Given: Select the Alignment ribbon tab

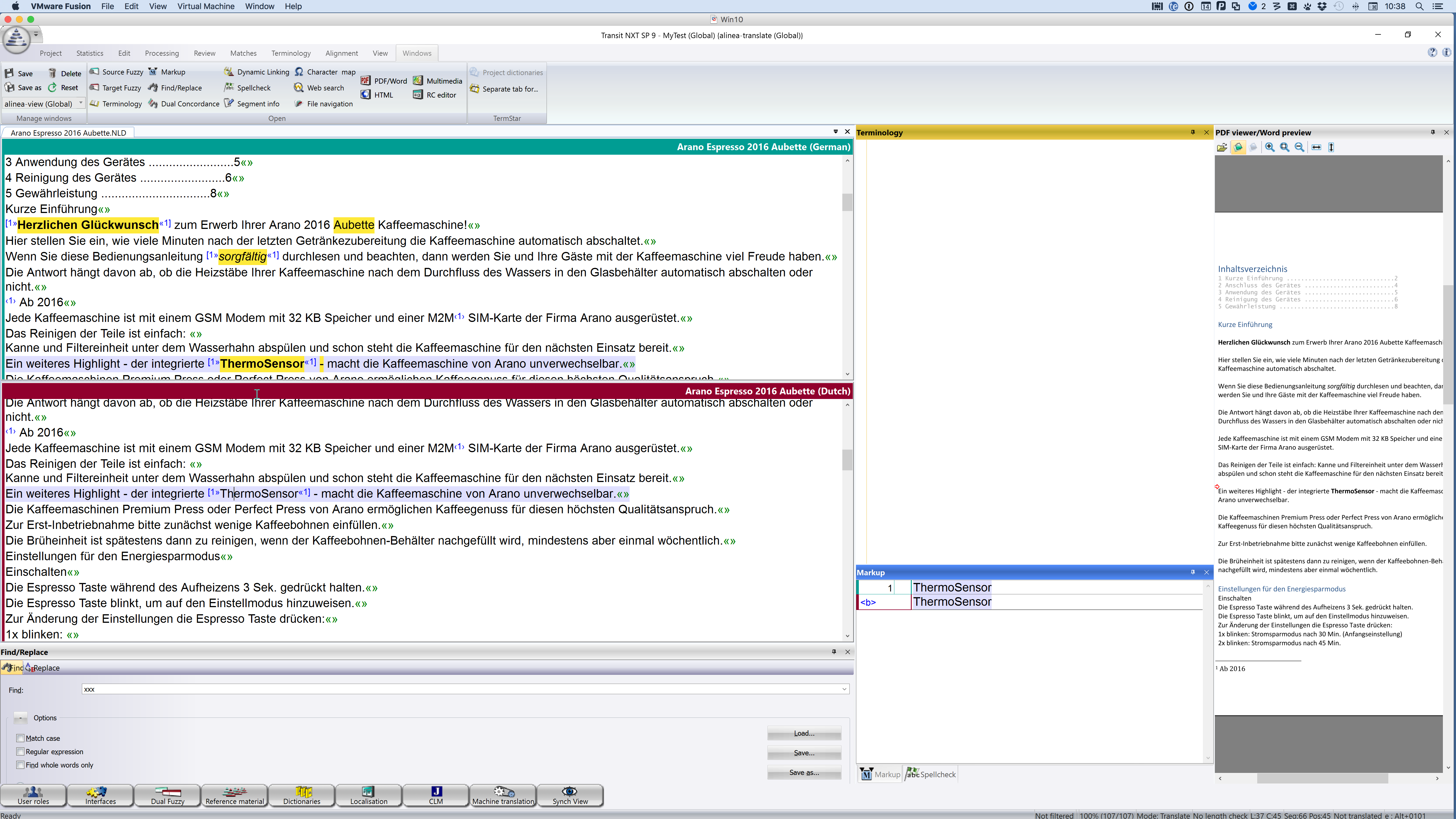Looking at the screenshot, I should [x=341, y=53].
